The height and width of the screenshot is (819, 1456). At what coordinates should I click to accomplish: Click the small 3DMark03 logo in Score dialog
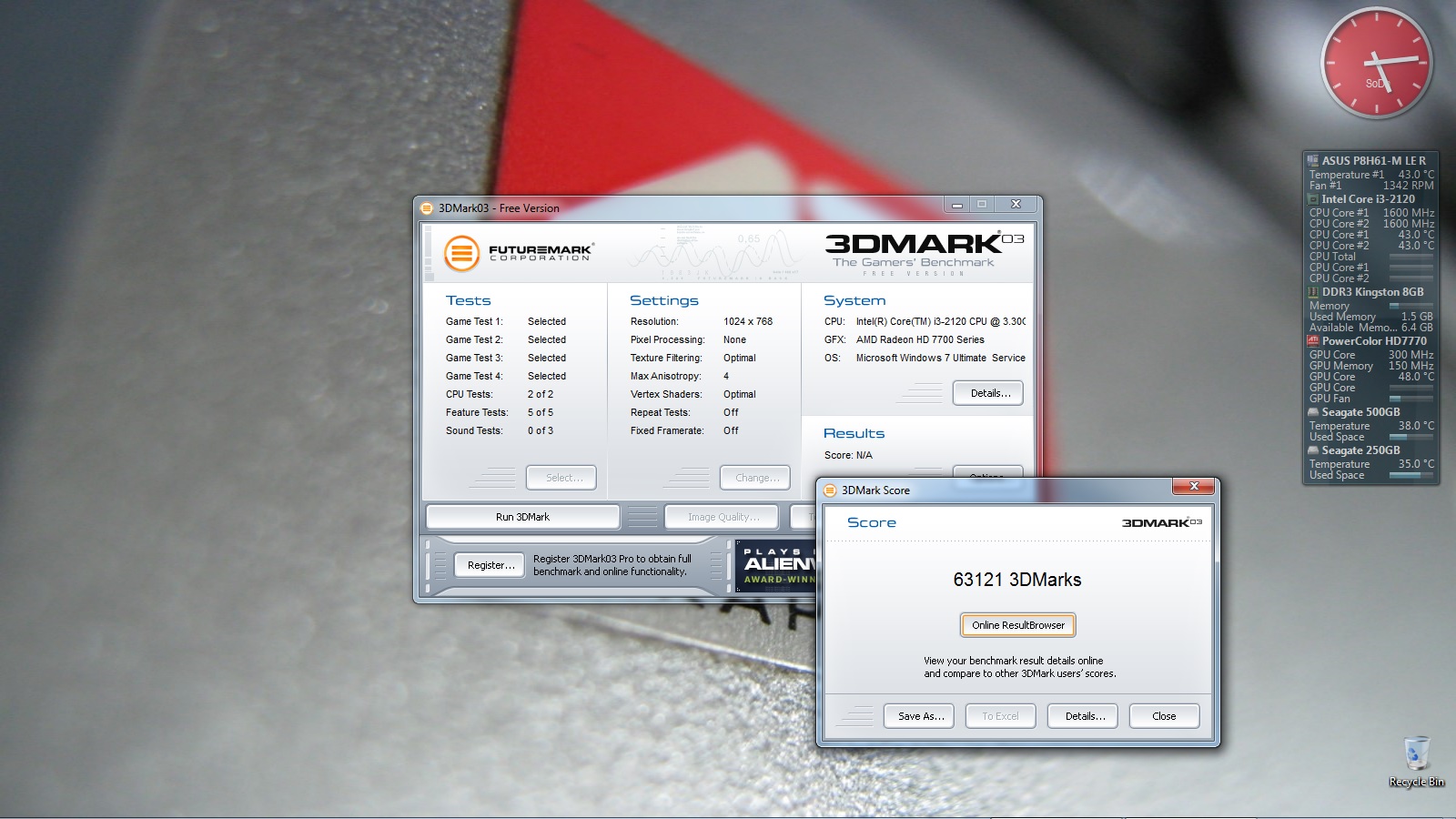pyautogui.click(x=1162, y=522)
